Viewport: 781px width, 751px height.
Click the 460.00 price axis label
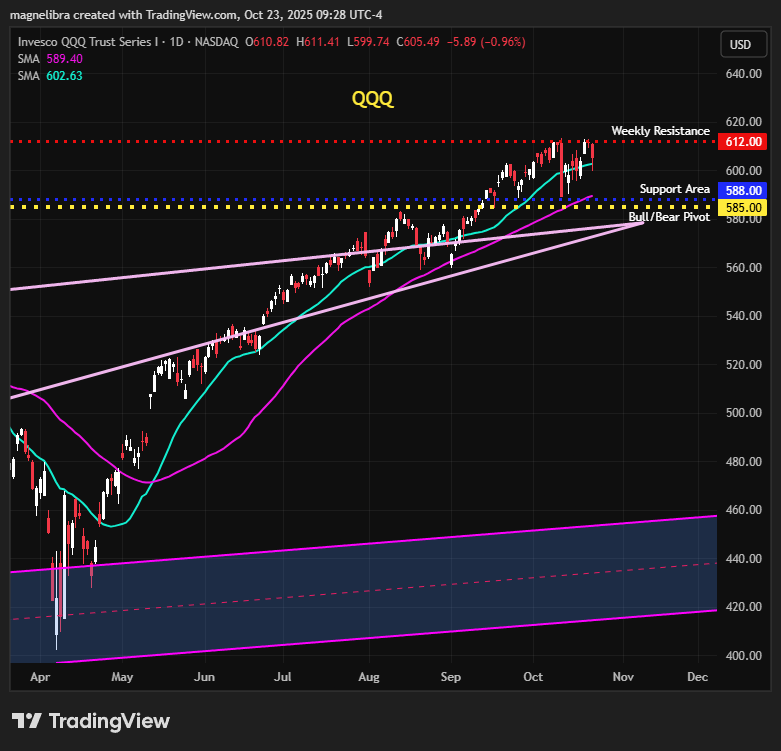point(744,509)
